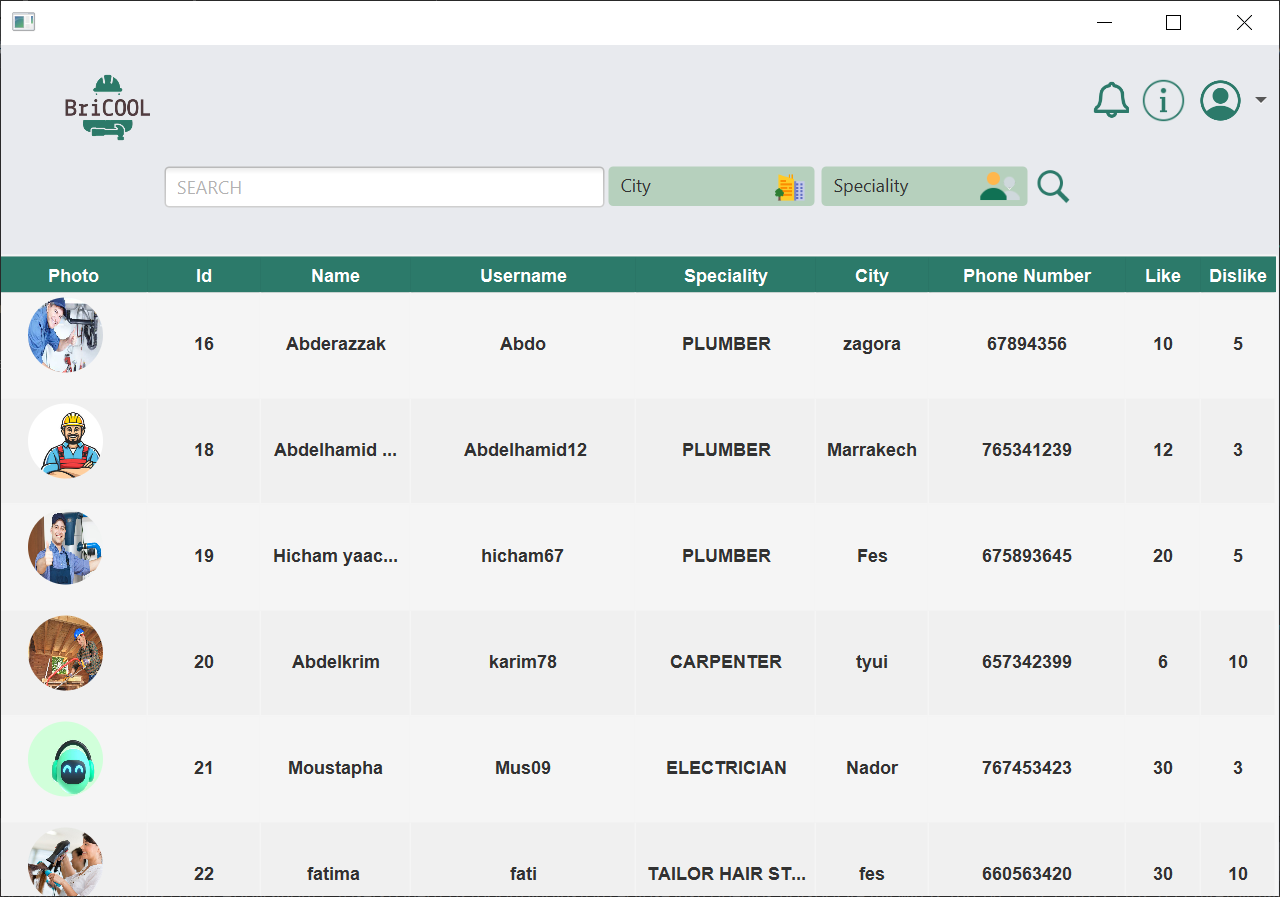Click the 'ELECTRICIAN' speciality cell
The width and height of the screenshot is (1280, 897).
point(726,768)
